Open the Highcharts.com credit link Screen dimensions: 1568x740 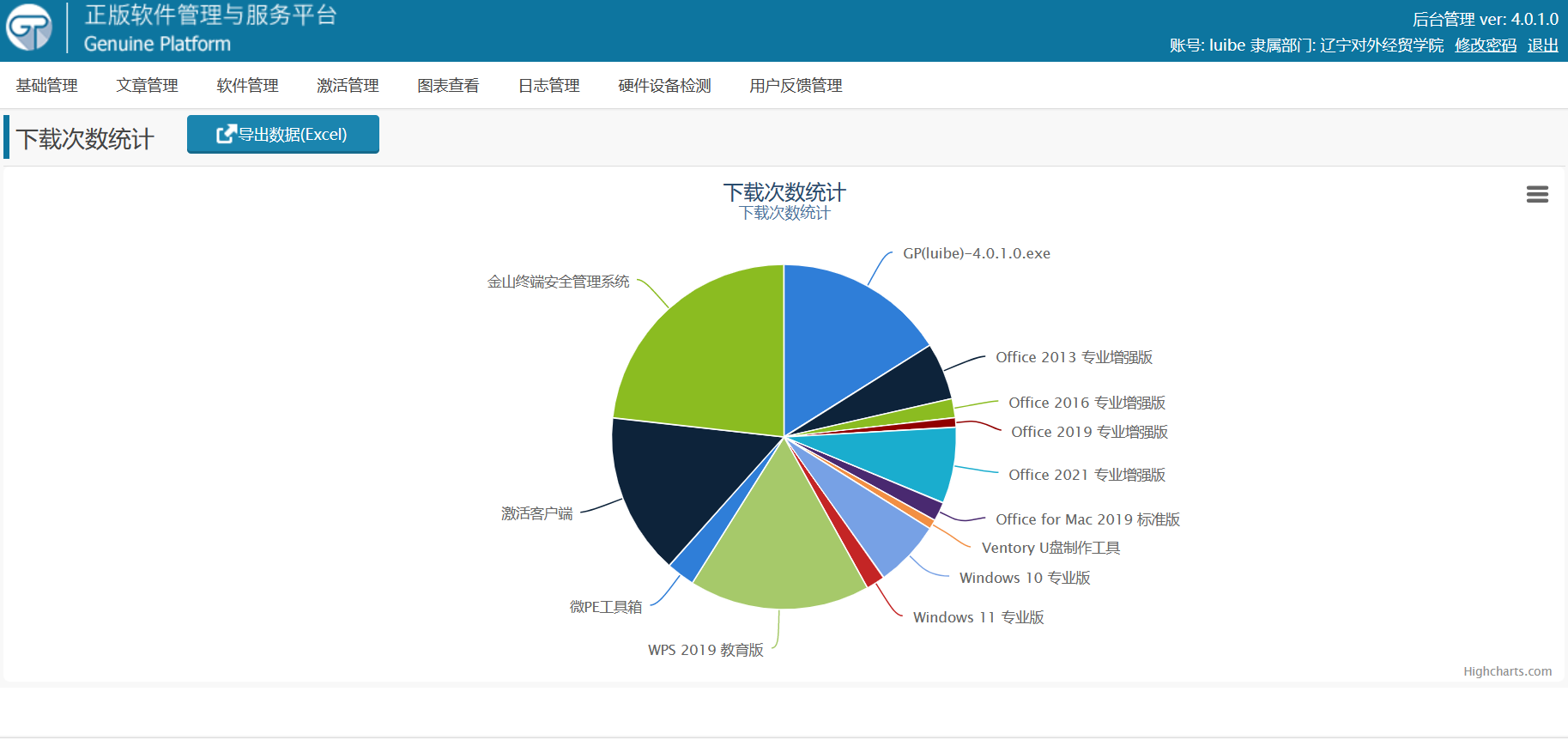coord(1507,671)
